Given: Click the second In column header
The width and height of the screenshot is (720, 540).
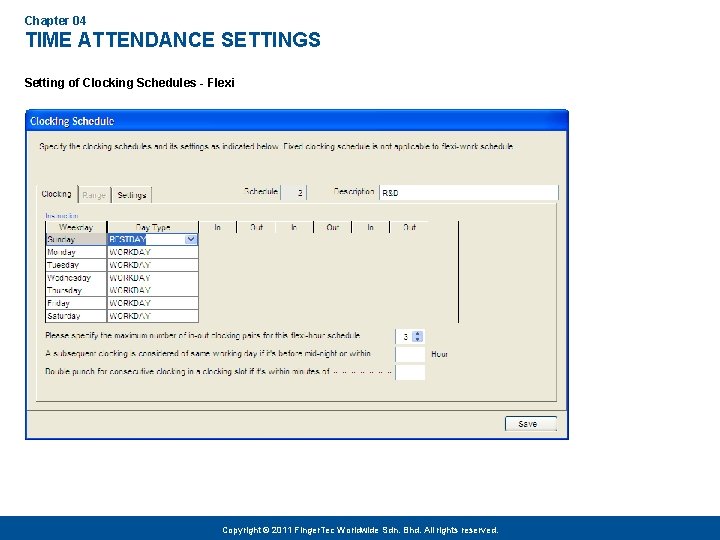Looking at the screenshot, I should (x=294, y=227).
